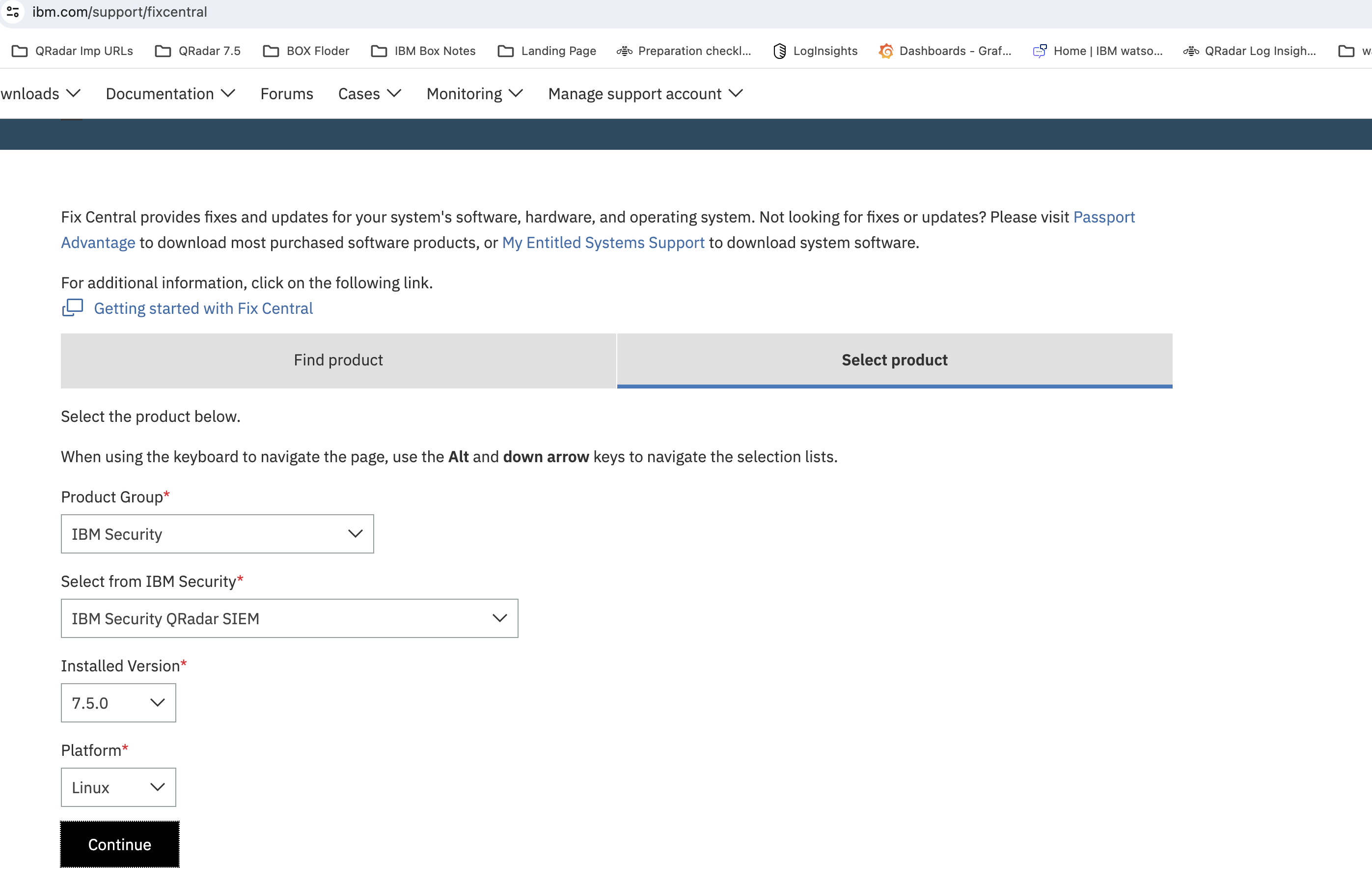Open the LogInsights bookmark
This screenshot has width=1372, height=887.
coord(815,51)
